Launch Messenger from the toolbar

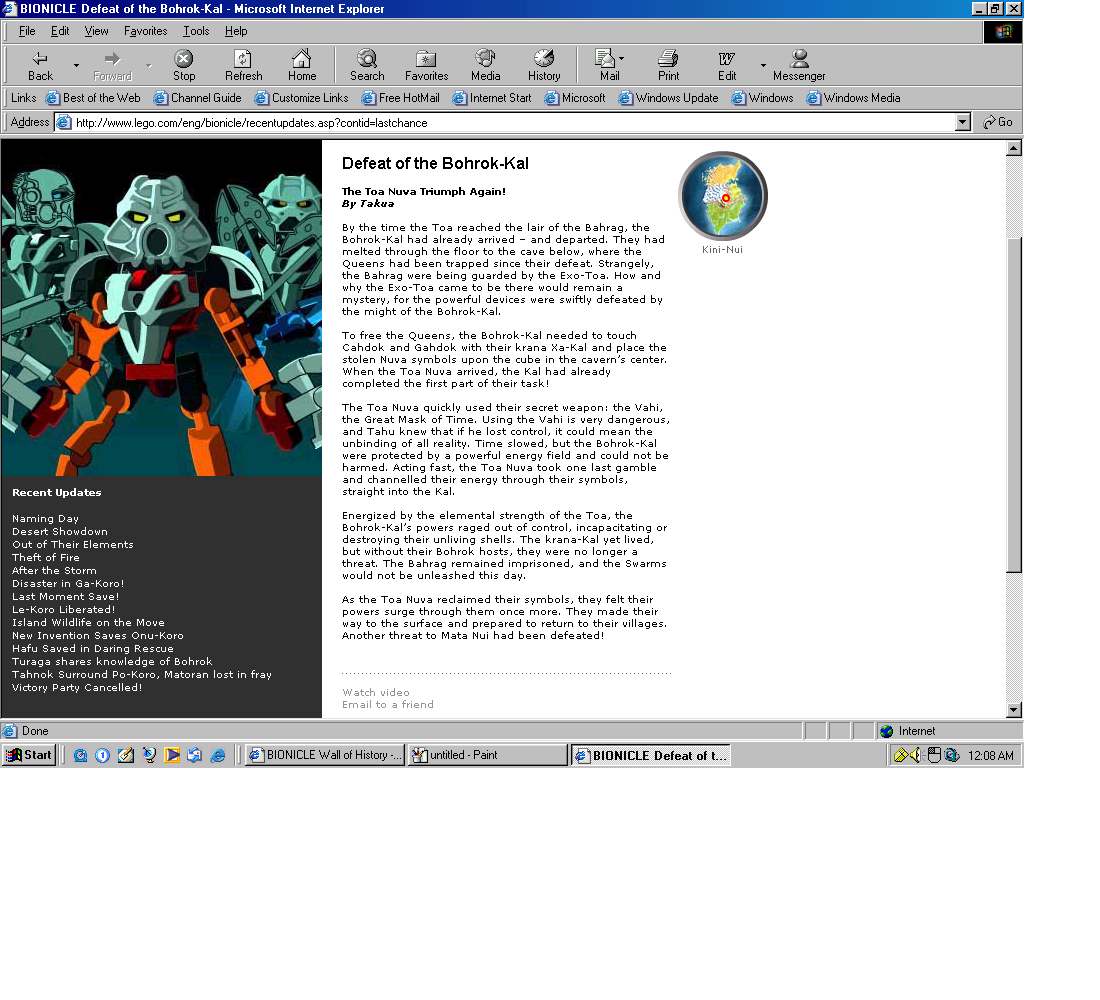[799, 66]
